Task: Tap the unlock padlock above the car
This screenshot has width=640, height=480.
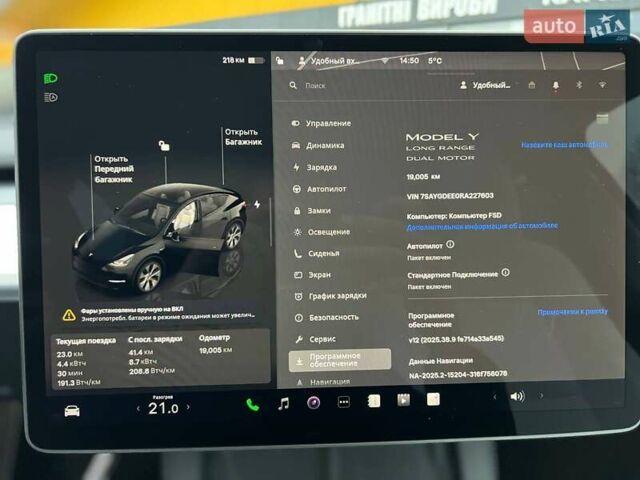Action: [164, 145]
